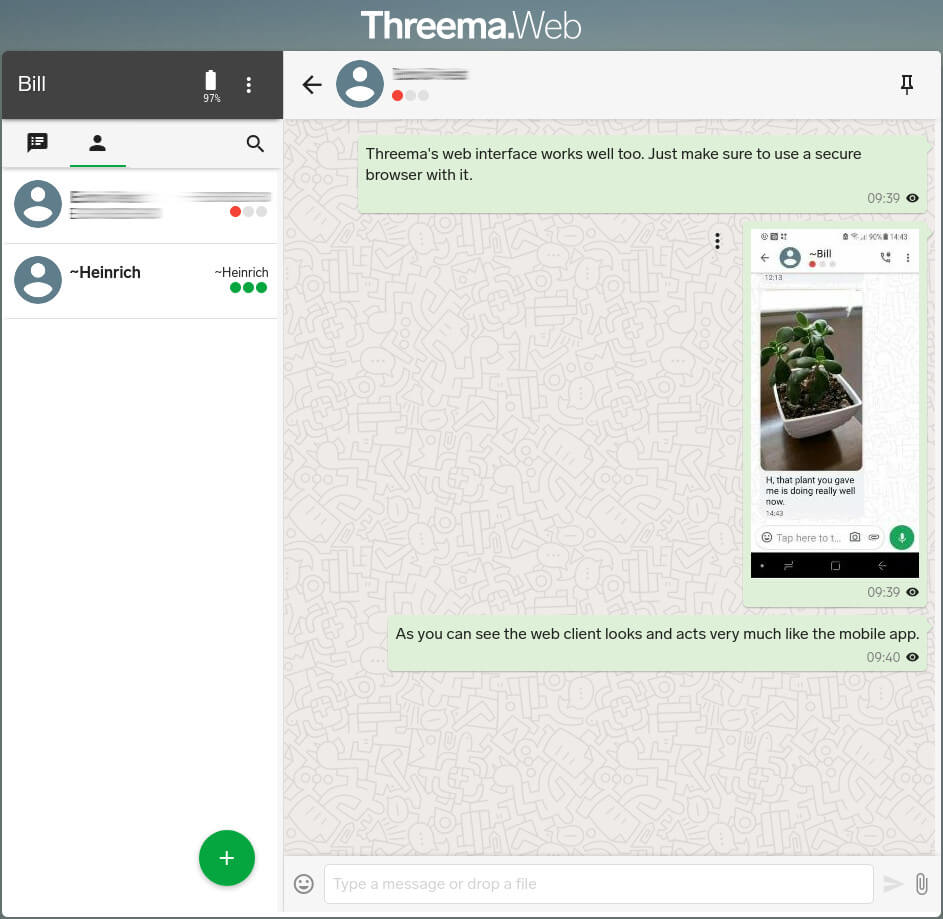943x919 pixels.
Task: Open the chat partner's avatar in header
Action: (x=360, y=84)
